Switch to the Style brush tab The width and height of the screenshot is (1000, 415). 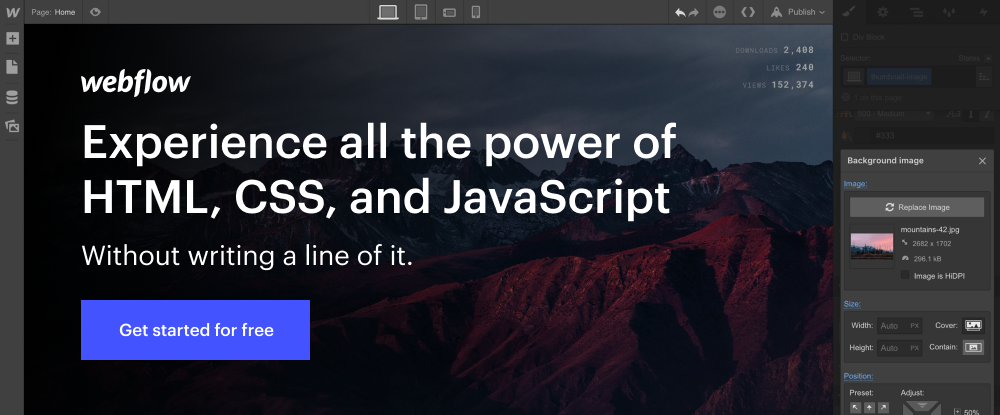click(849, 12)
